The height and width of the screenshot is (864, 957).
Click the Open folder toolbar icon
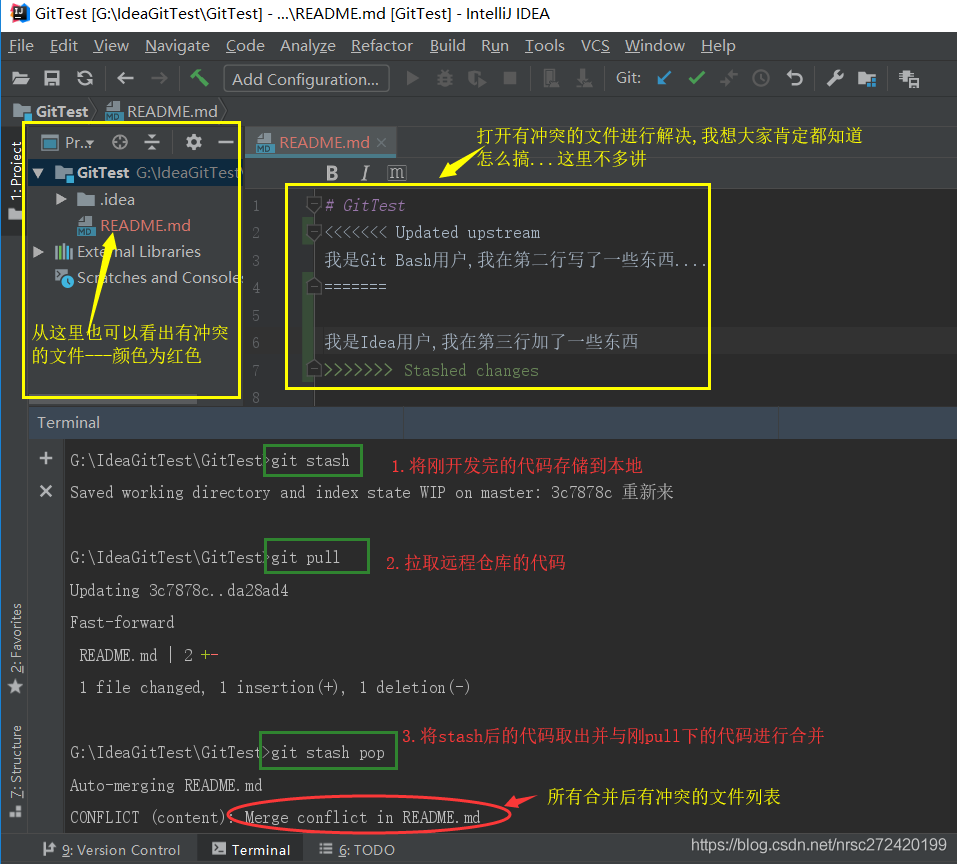click(x=20, y=79)
